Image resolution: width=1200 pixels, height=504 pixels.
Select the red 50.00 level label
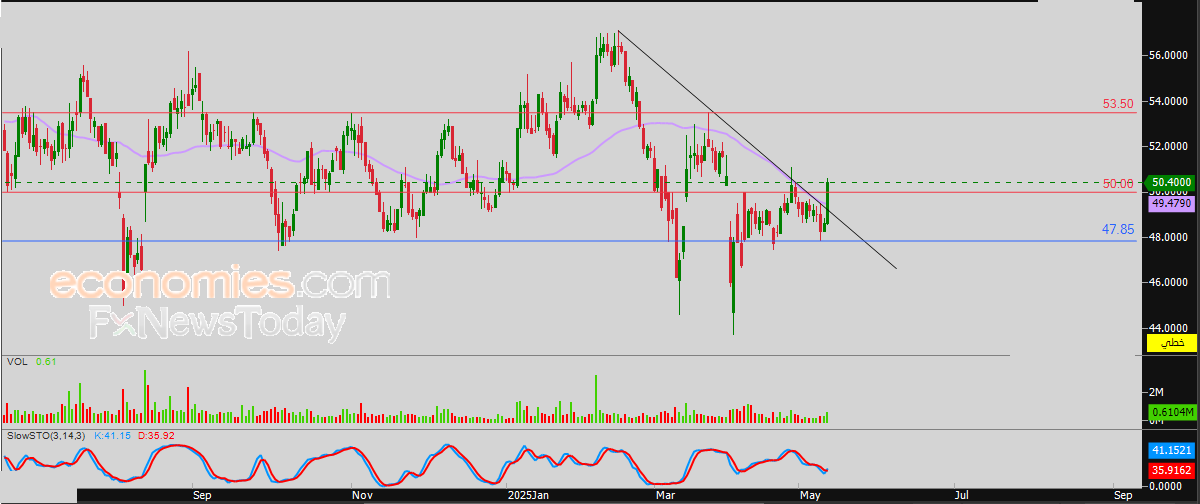point(1117,184)
